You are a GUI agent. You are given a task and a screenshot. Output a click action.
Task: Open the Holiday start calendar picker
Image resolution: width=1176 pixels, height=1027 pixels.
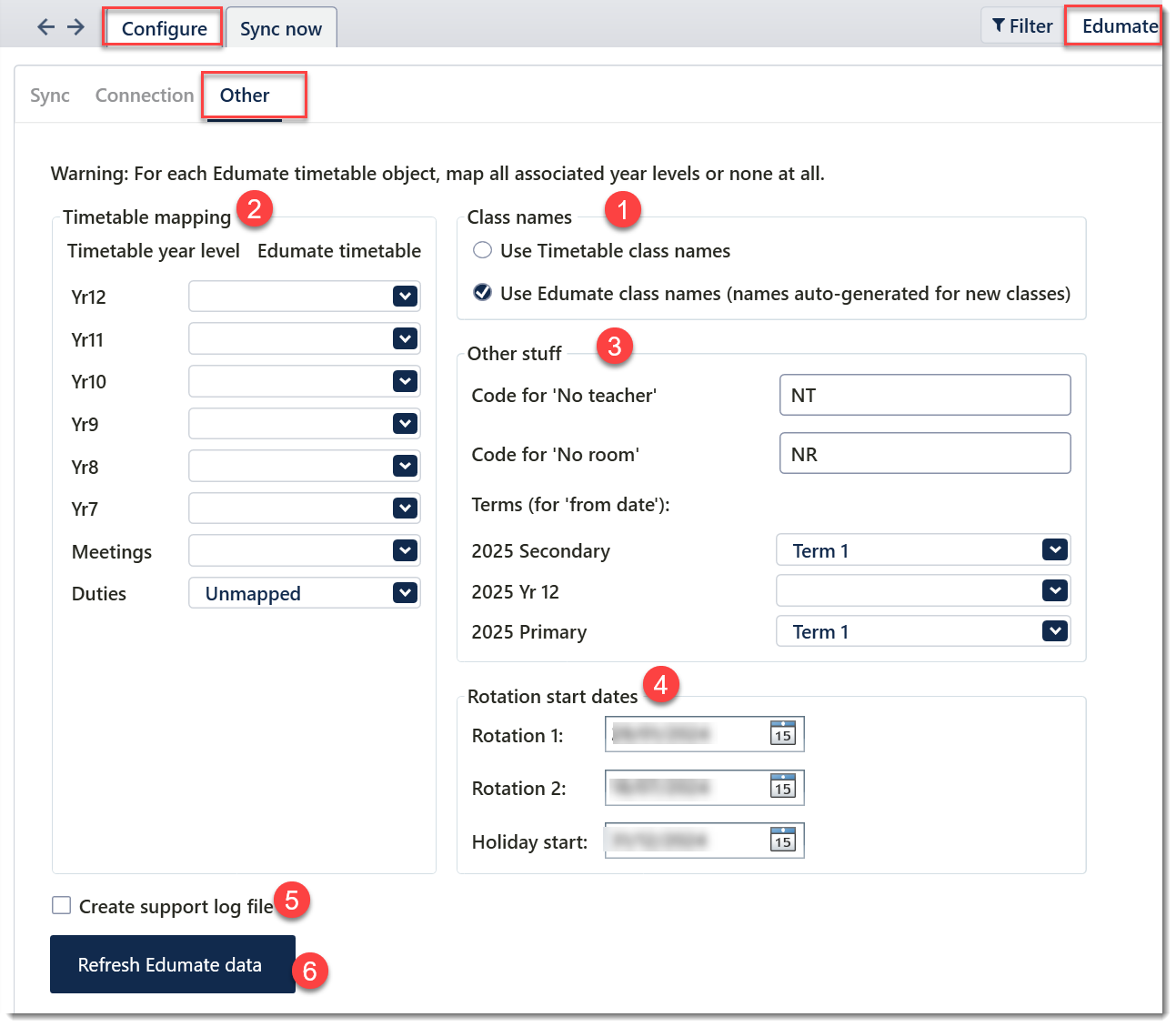[x=783, y=840]
